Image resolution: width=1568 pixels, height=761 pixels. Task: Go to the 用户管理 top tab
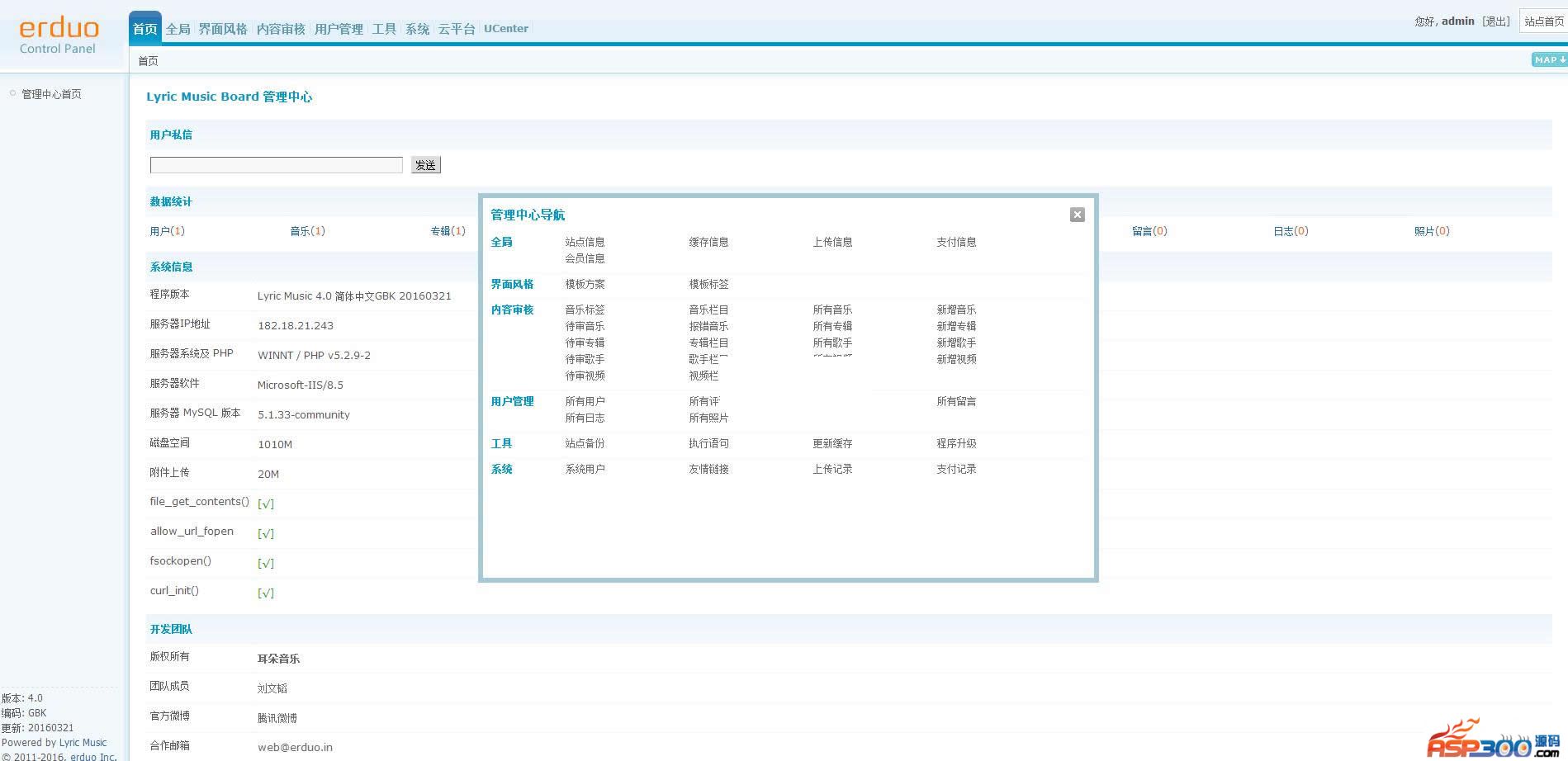(339, 29)
